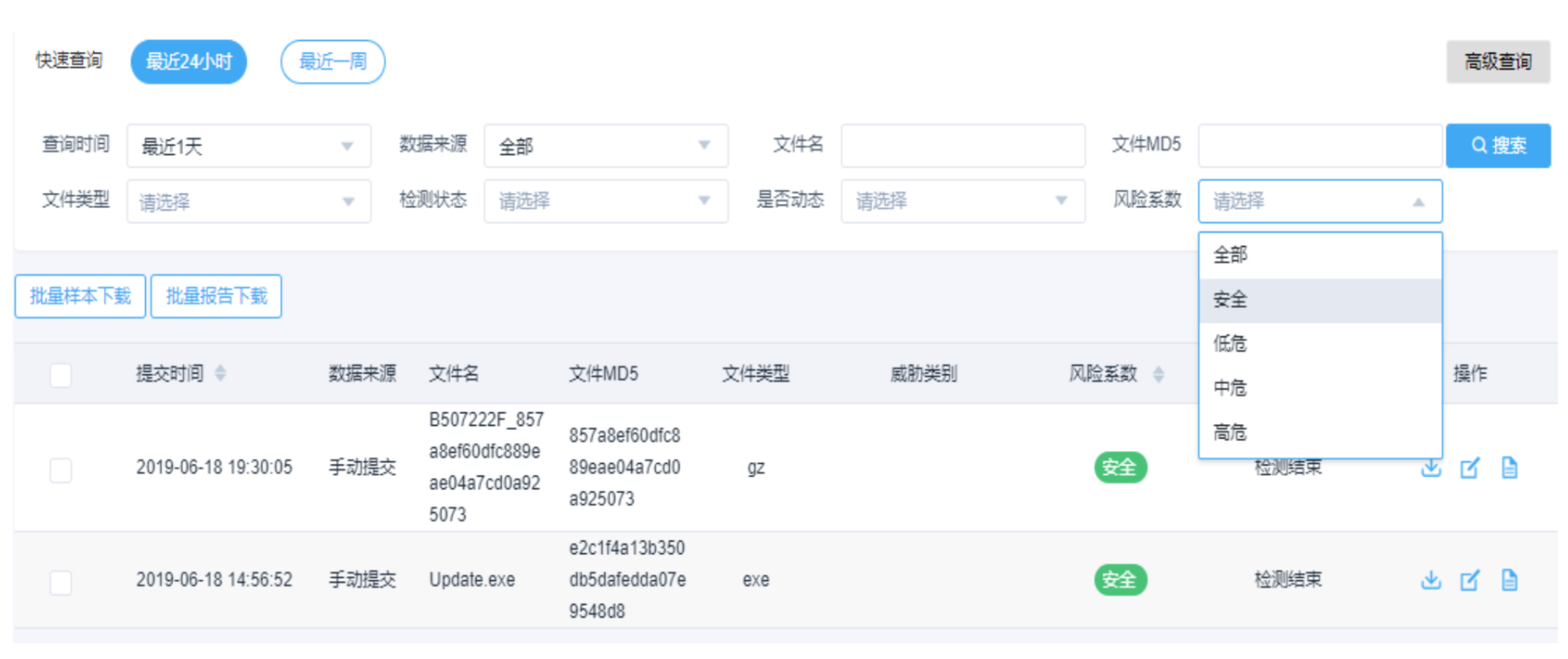This screenshot has height=659, width=1568.
Task: Choose 高危 from the risk dropdown list
Action: (1231, 432)
